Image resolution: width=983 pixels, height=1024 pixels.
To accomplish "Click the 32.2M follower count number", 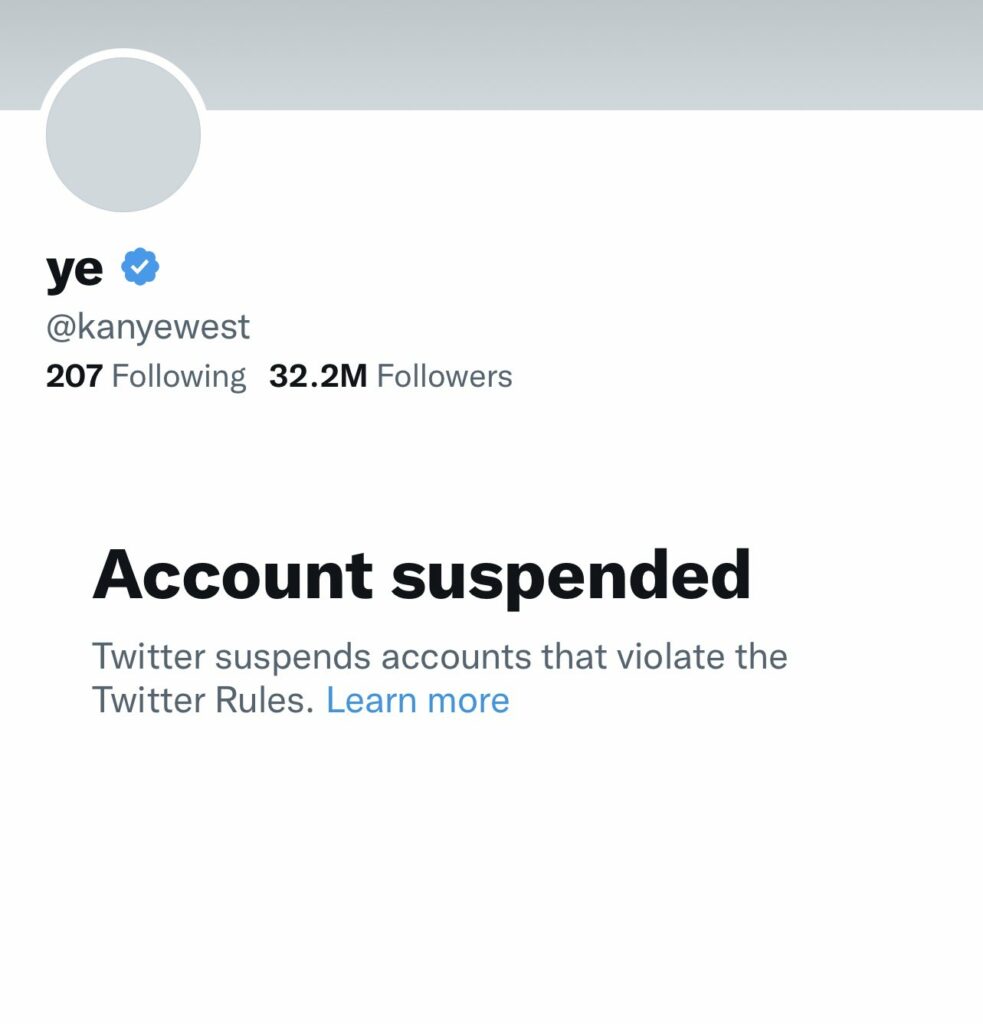I will pos(318,376).
